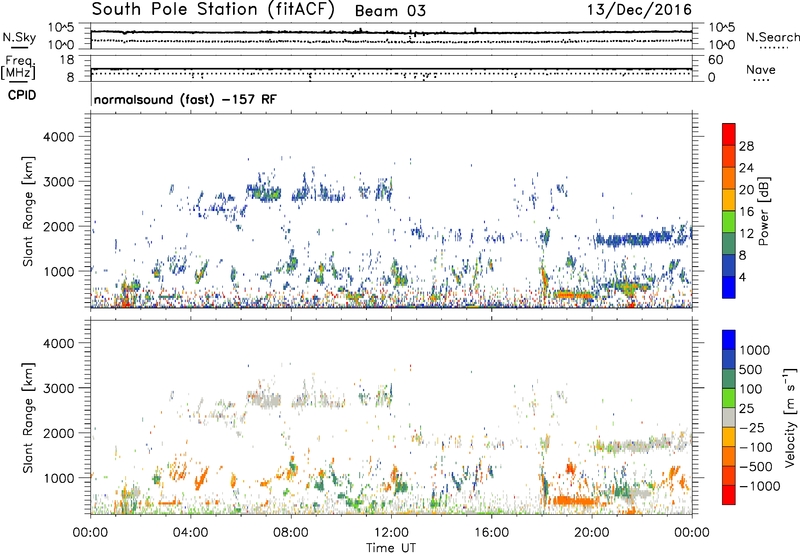Select the 'Beam 03' label

point(390,11)
